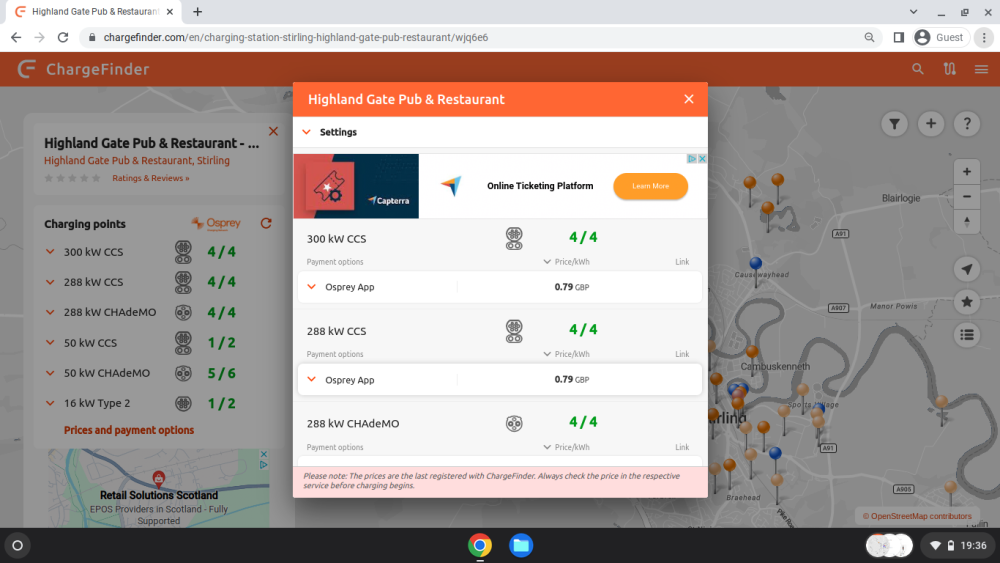Reload the page in Chrome
The width and height of the screenshot is (1000, 563).
point(62,38)
